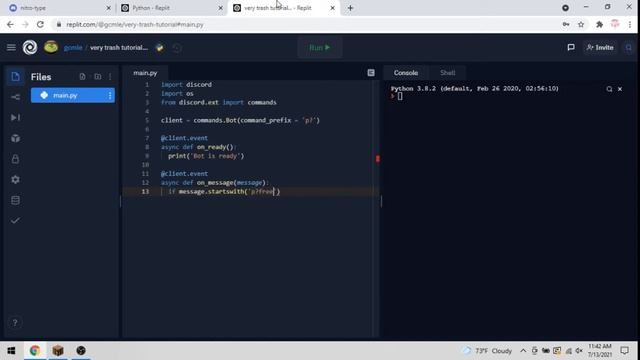Open the Unit tests checkmark icon
The image size is (640, 360).
click(16, 220)
